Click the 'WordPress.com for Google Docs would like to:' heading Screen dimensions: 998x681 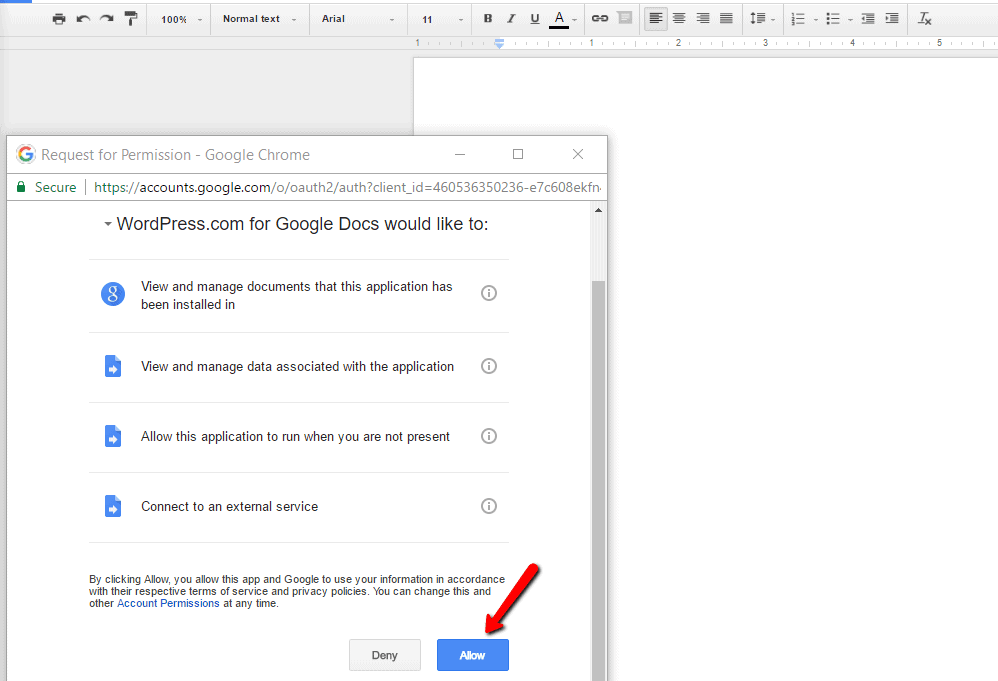pyautogui.click(x=302, y=224)
